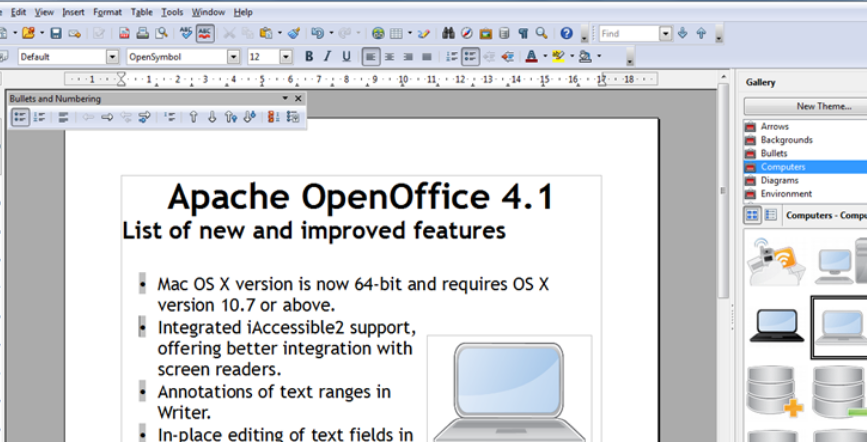Screen dimensions: 867x442
Task: Open OpenOffice Help question-mark icon
Action: [x=566, y=34]
